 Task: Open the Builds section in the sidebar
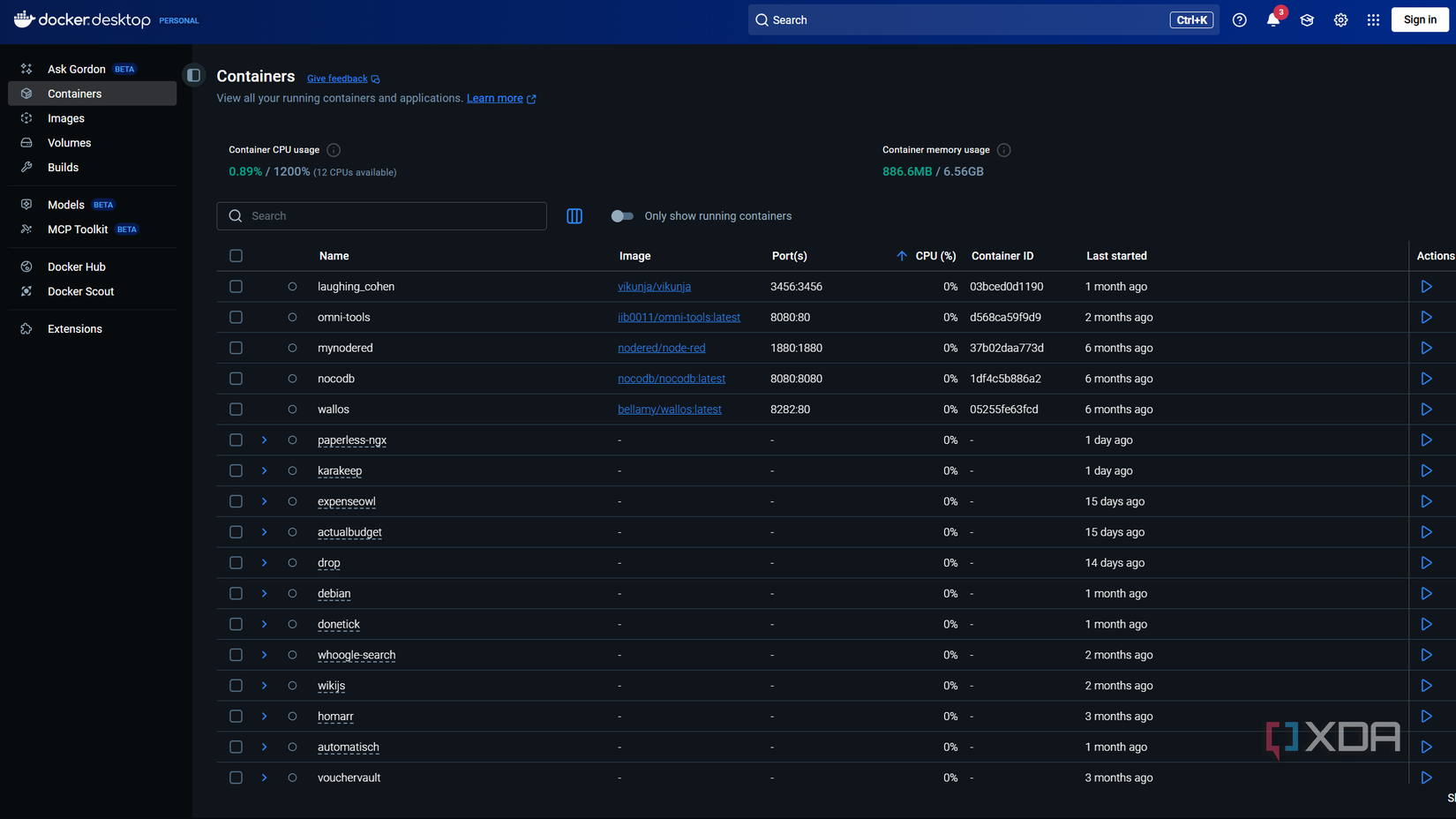(x=63, y=167)
